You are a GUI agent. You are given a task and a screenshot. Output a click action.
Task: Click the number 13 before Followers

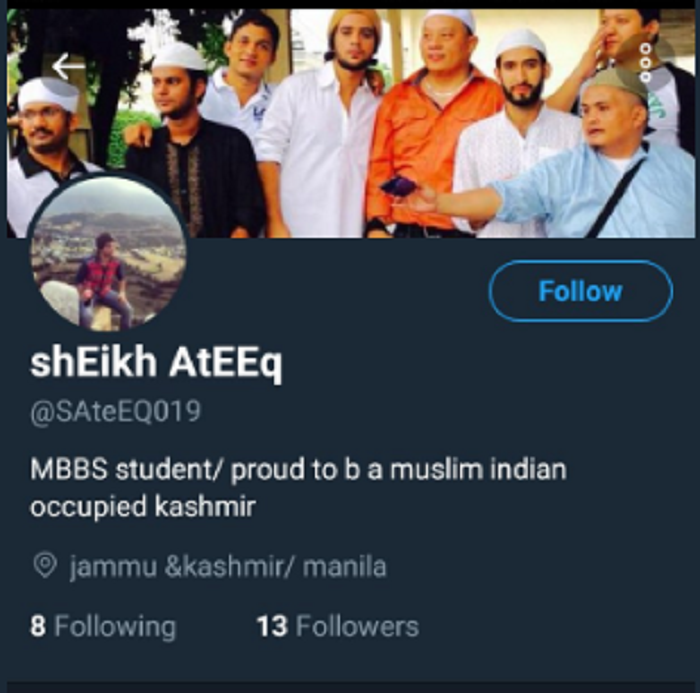(x=272, y=626)
